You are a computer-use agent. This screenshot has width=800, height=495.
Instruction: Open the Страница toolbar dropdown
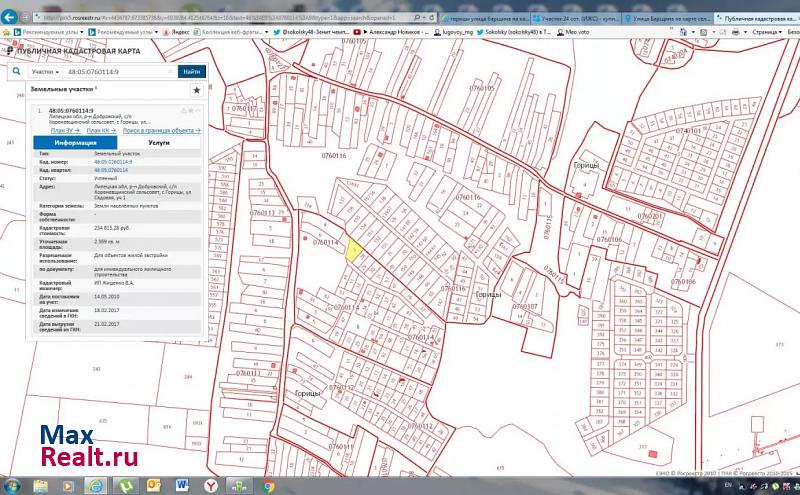pos(766,32)
